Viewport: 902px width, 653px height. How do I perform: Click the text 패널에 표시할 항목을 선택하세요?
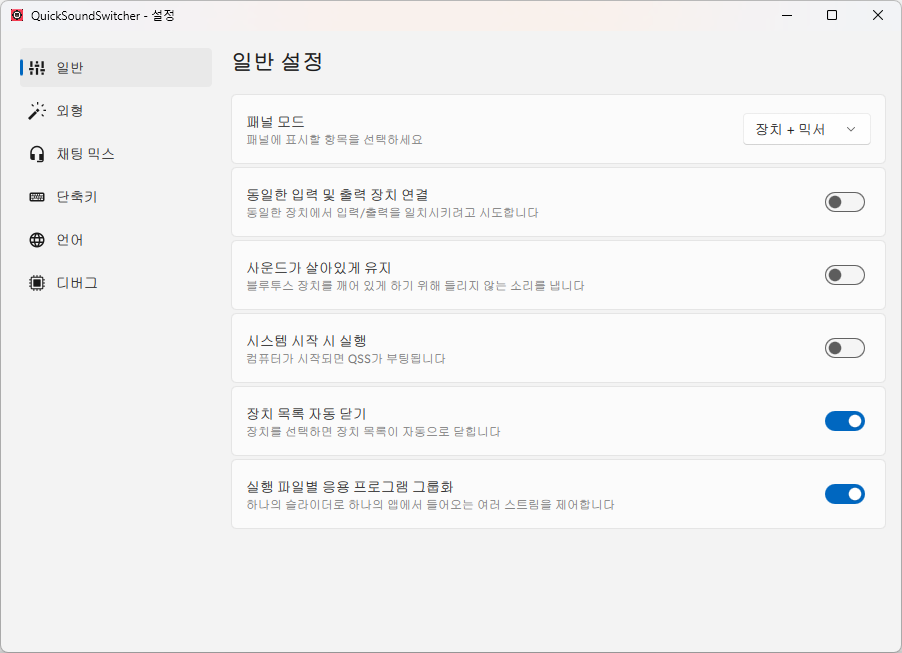(x=334, y=140)
